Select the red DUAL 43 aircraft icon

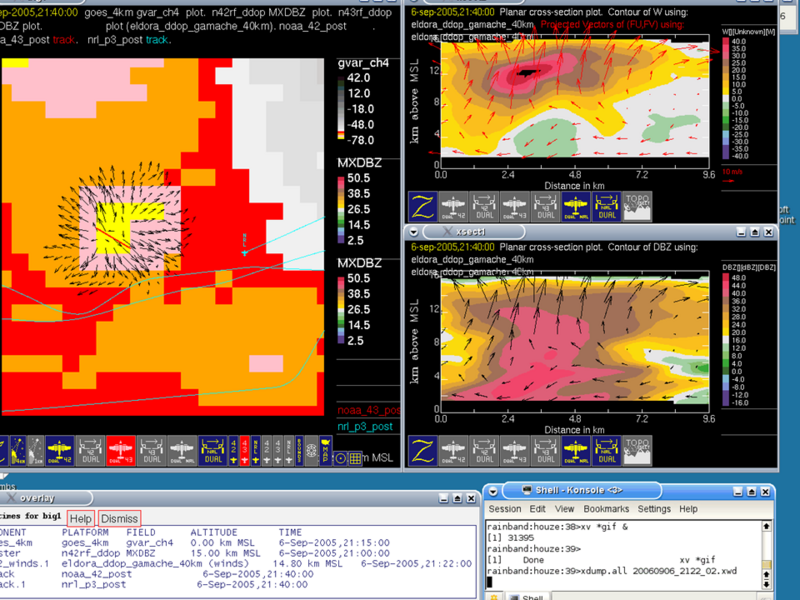[x=121, y=450]
